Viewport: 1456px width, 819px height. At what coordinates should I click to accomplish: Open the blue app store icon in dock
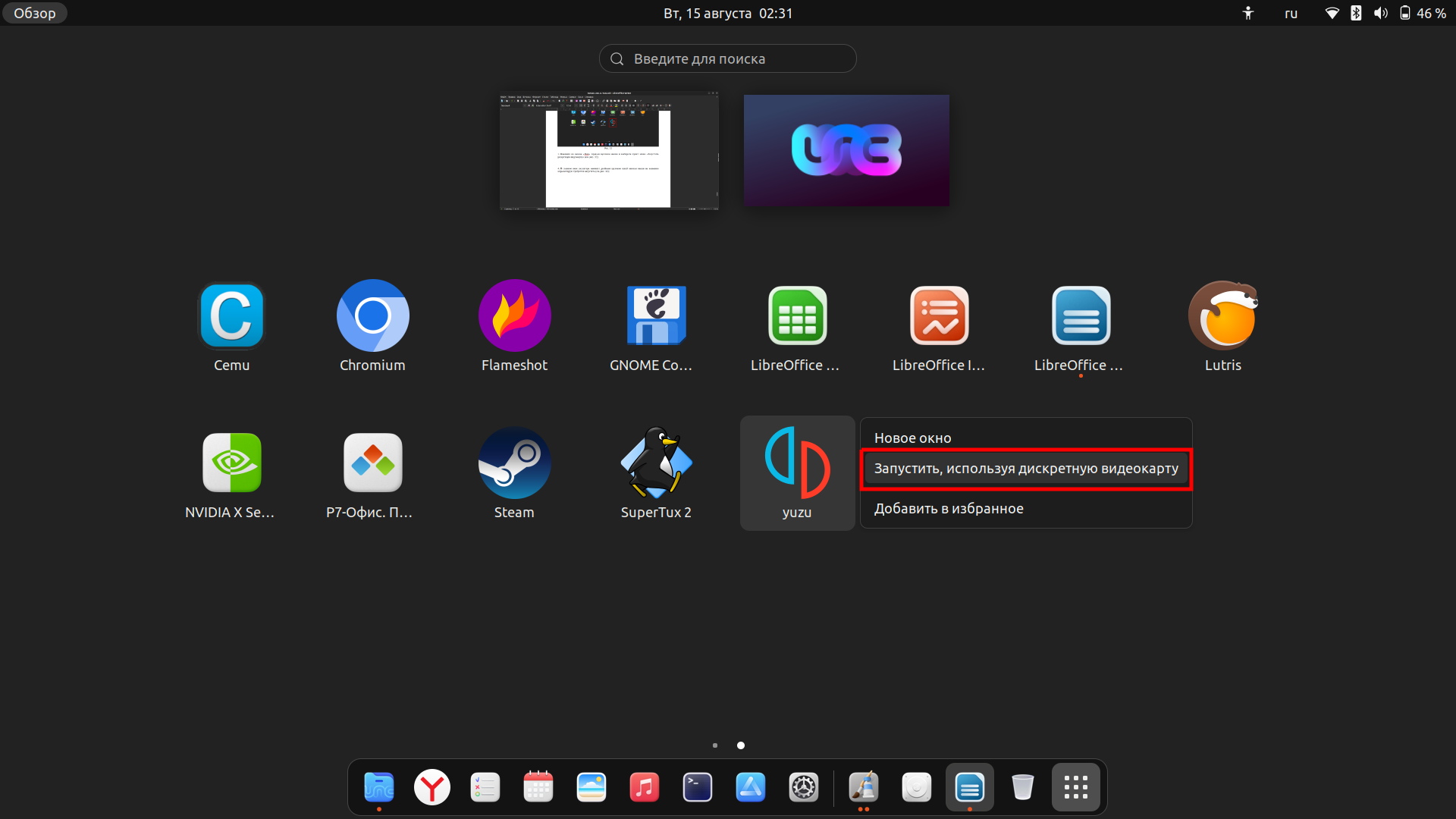[x=751, y=787]
